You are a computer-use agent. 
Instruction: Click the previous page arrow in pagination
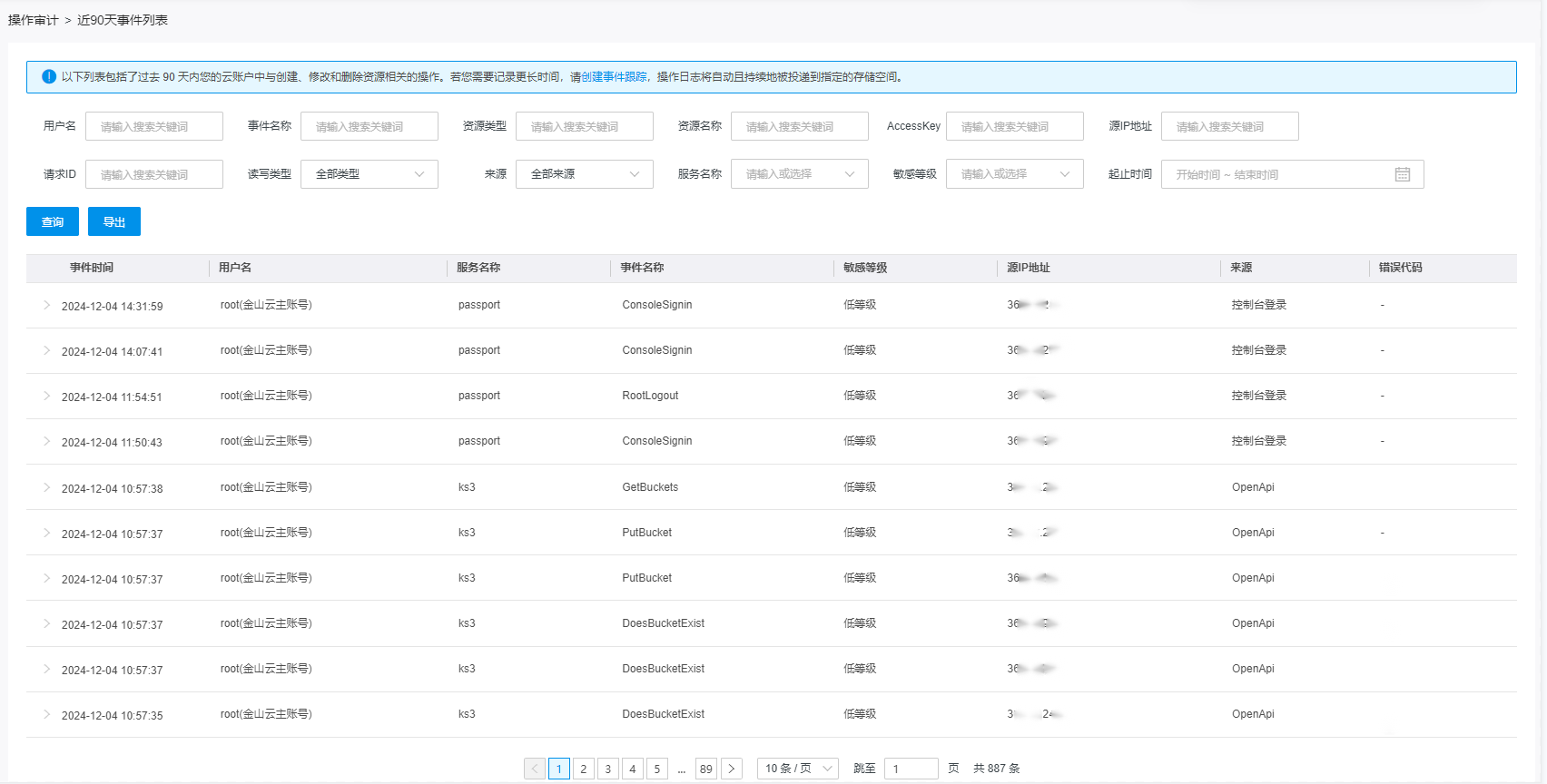[535, 769]
